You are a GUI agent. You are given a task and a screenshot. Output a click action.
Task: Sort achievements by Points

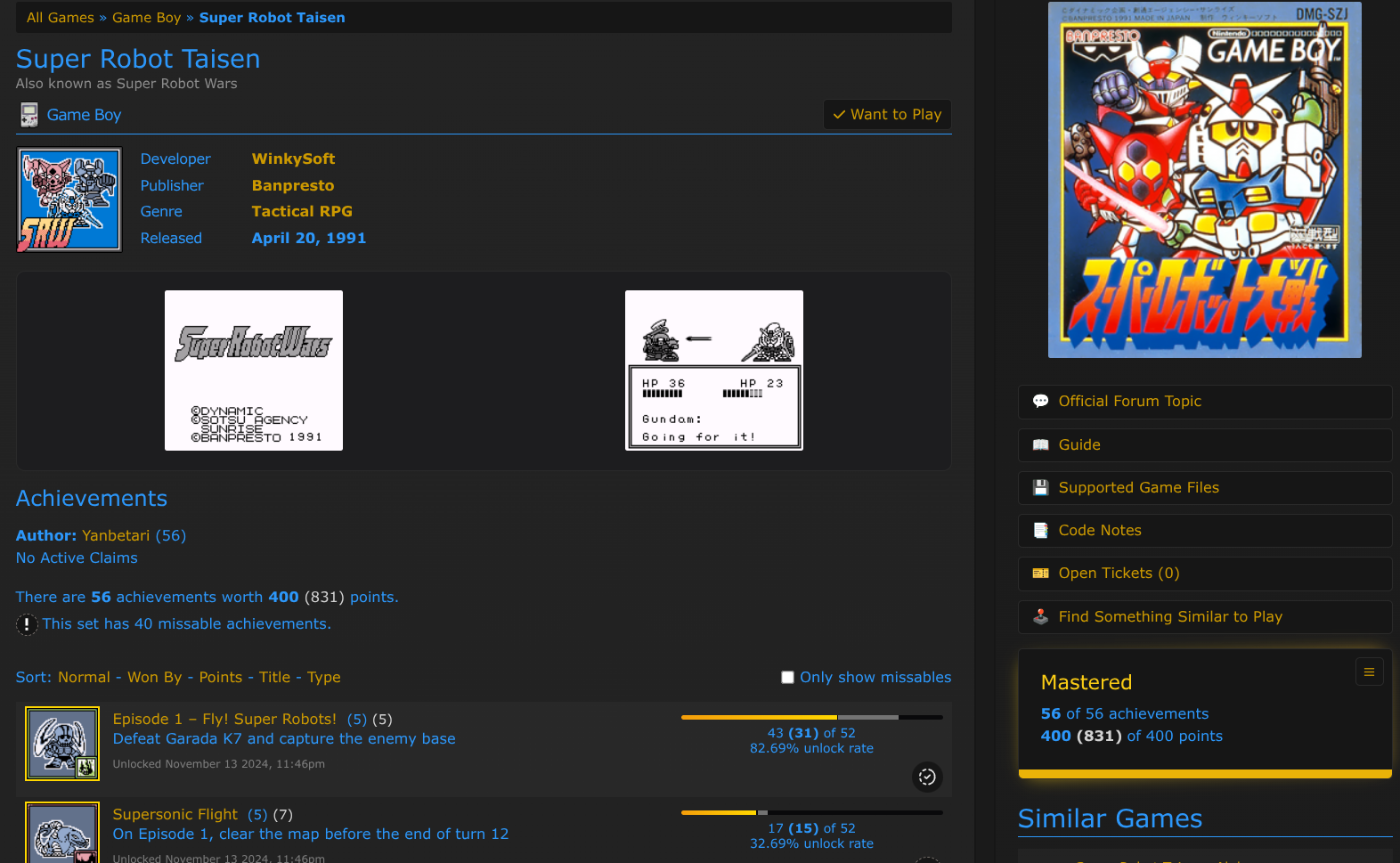click(221, 677)
